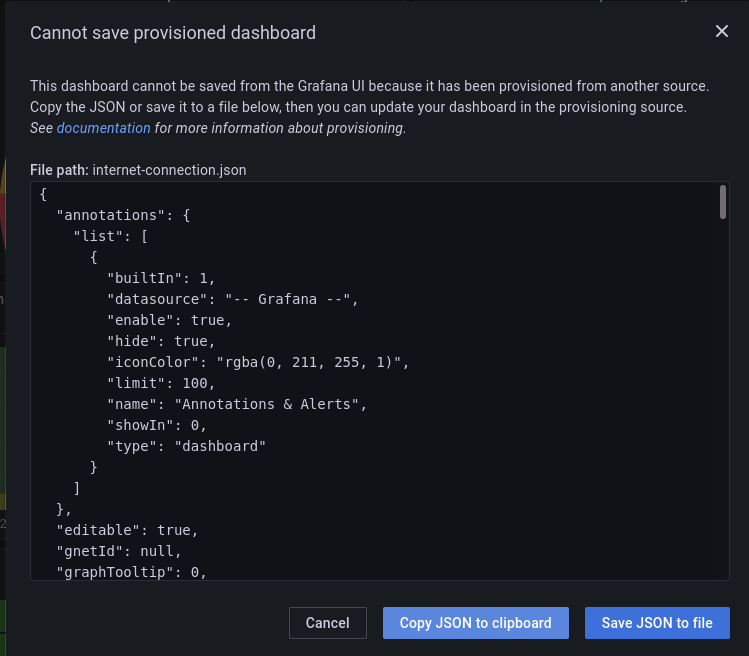
Task: Click the "editable": true line
Action: 127,530
